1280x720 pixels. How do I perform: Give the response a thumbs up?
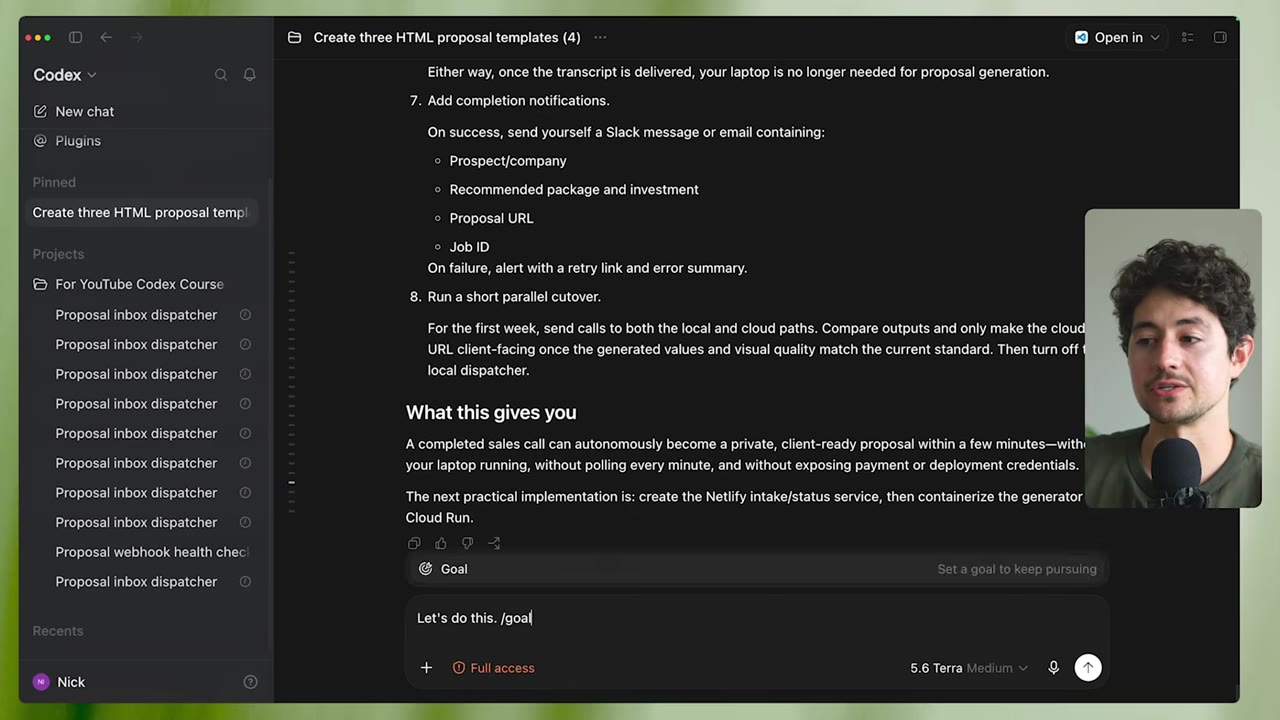[441, 543]
